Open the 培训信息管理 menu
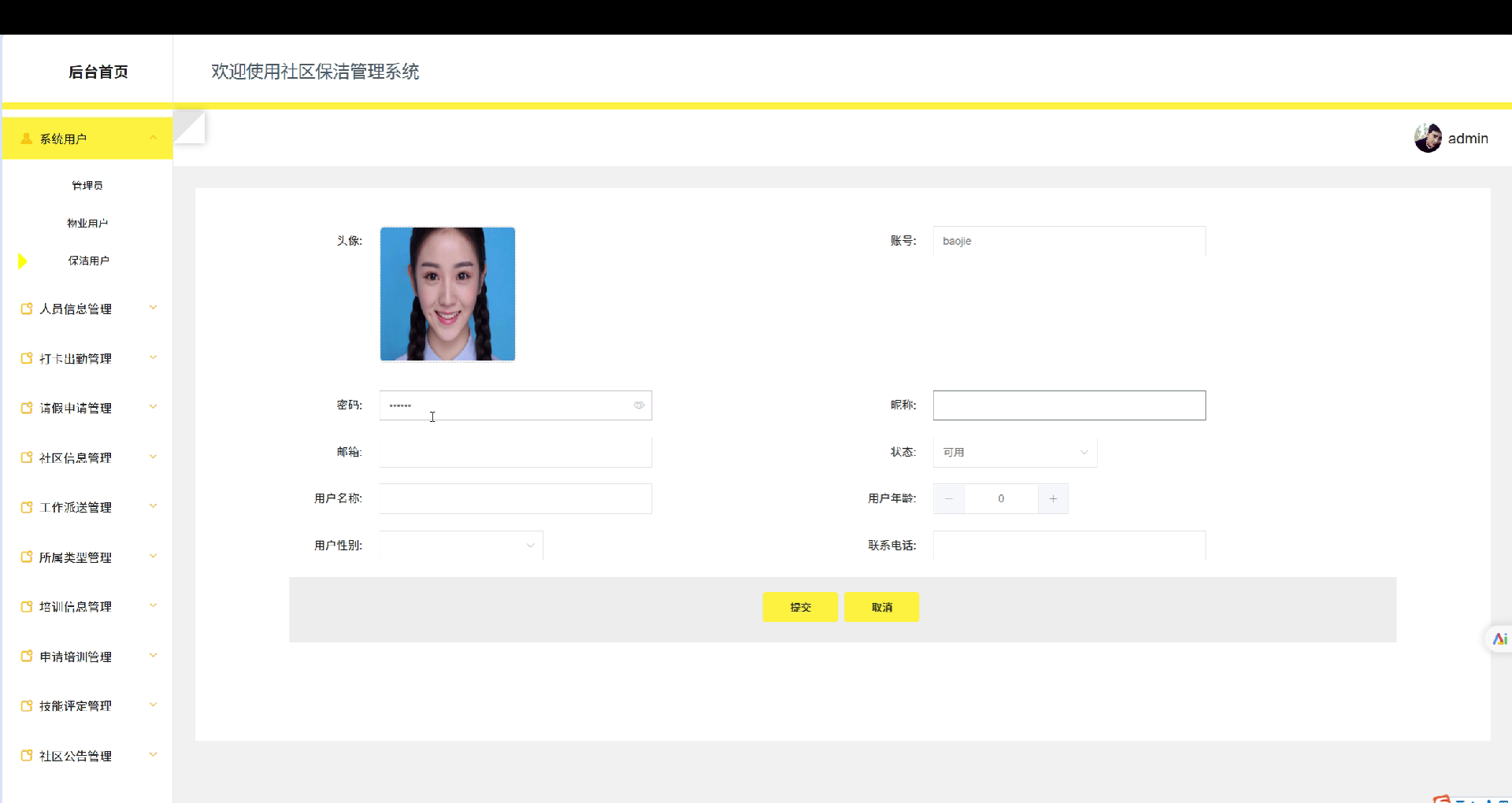Screen dimensions: 1512x803 [x=87, y=606]
